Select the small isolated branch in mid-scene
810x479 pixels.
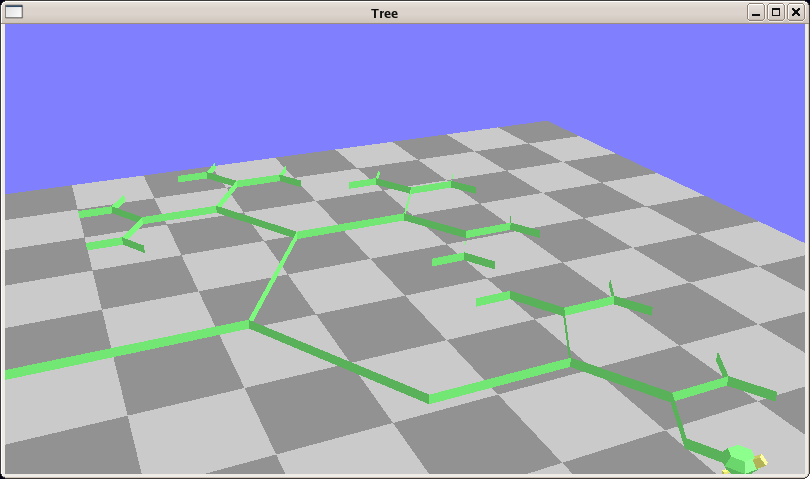(462, 260)
